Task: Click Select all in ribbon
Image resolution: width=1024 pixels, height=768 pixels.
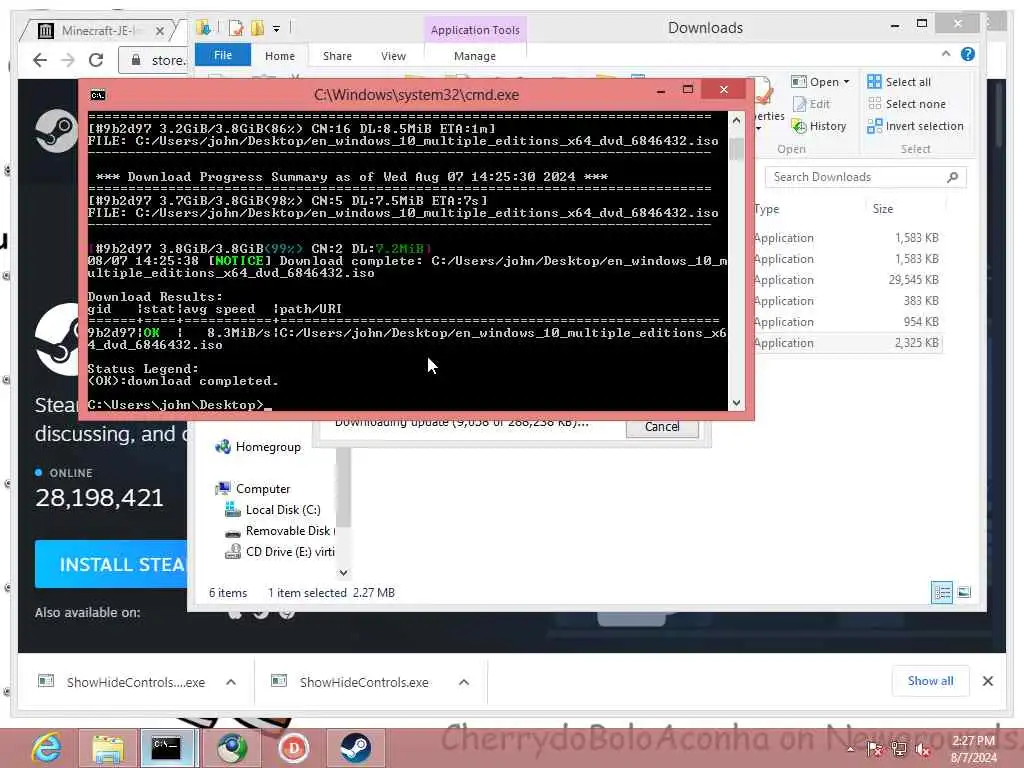Action: pos(899,82)
